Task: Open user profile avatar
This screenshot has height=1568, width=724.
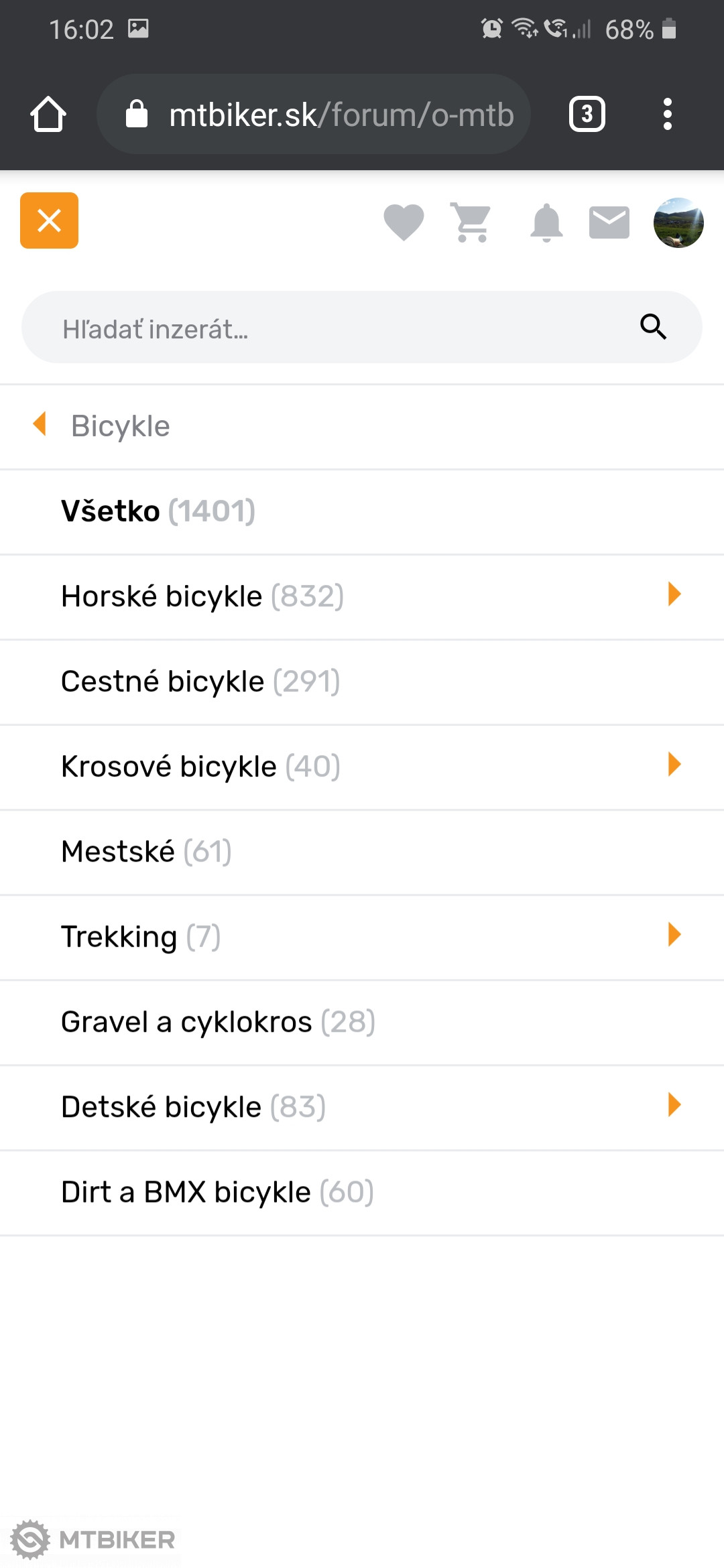Action: [678, 222]
